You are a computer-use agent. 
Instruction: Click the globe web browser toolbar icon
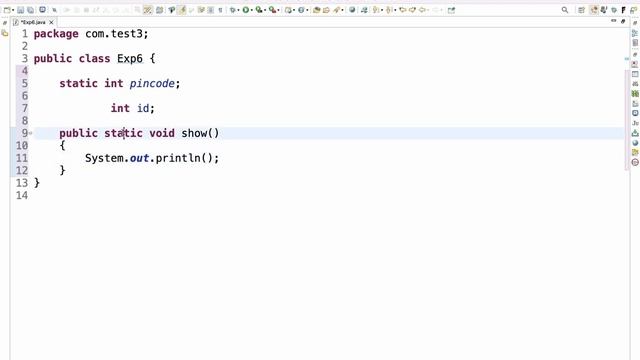point(352,10)
